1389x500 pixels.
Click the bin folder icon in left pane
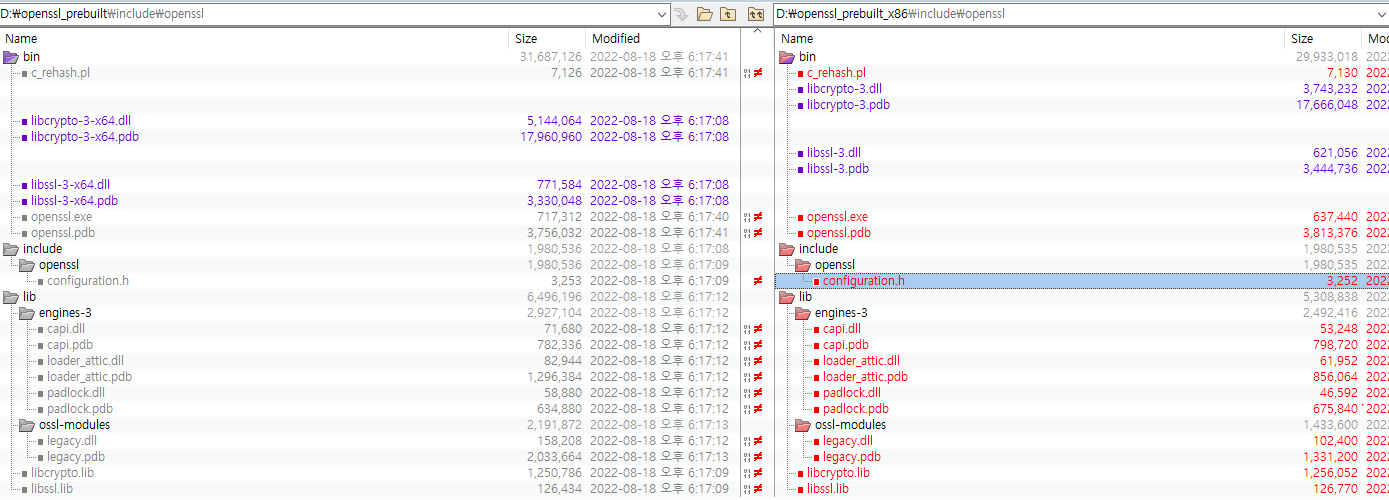coord(11,57)
